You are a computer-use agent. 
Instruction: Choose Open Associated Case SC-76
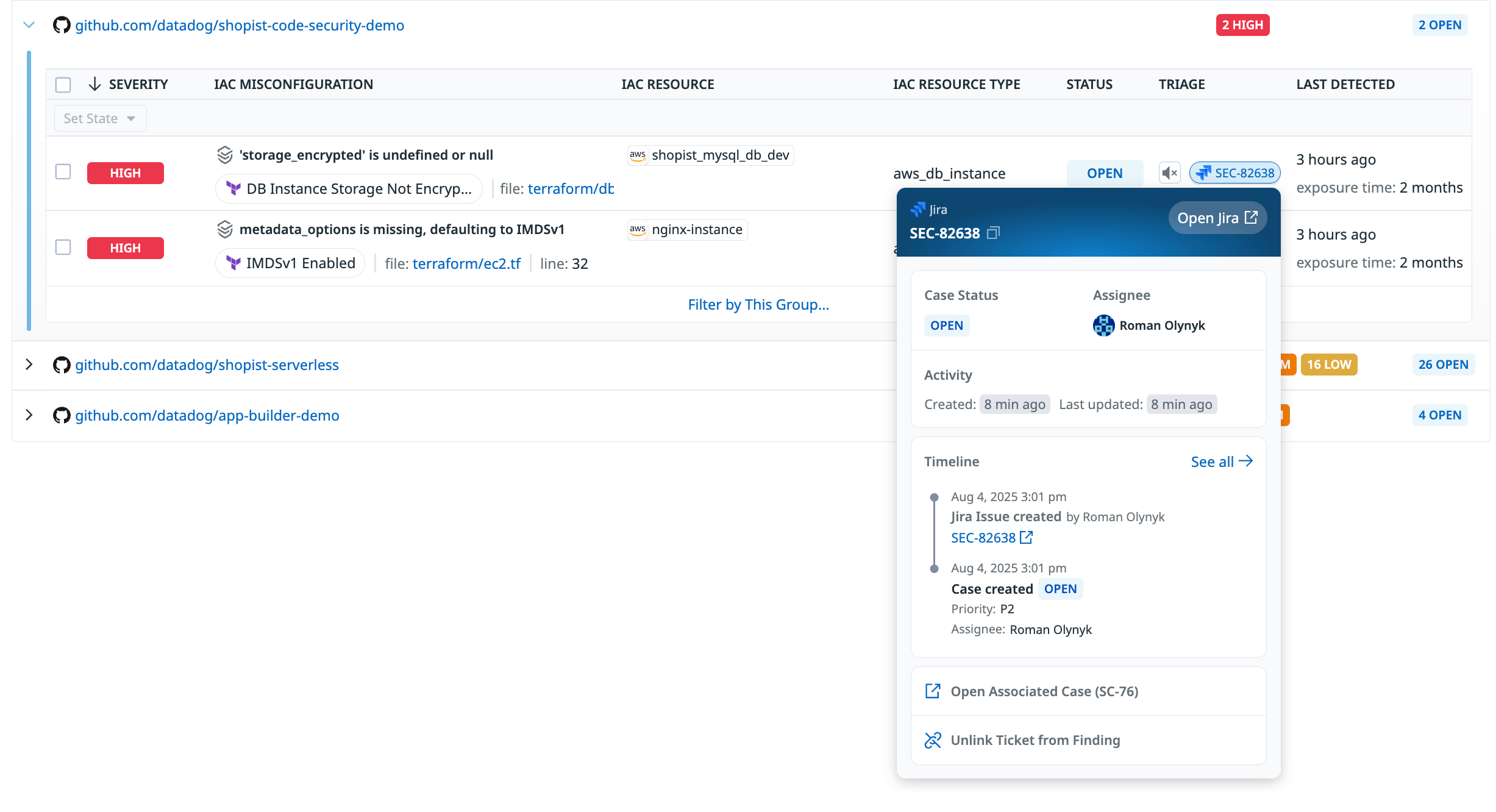tap(1045, 691)
